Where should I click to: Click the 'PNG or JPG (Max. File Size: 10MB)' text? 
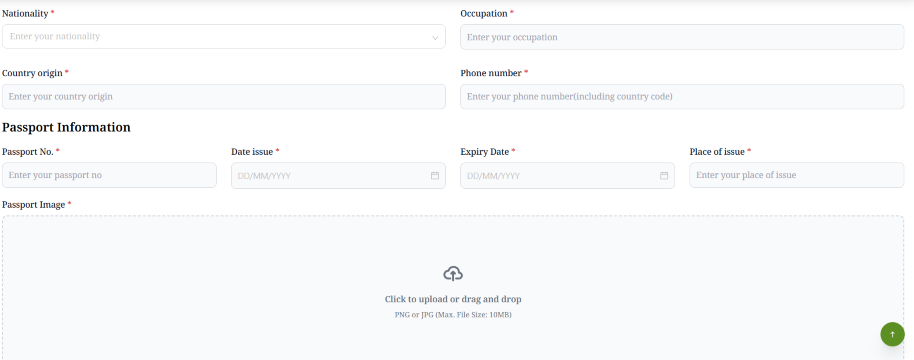[453, 315]
